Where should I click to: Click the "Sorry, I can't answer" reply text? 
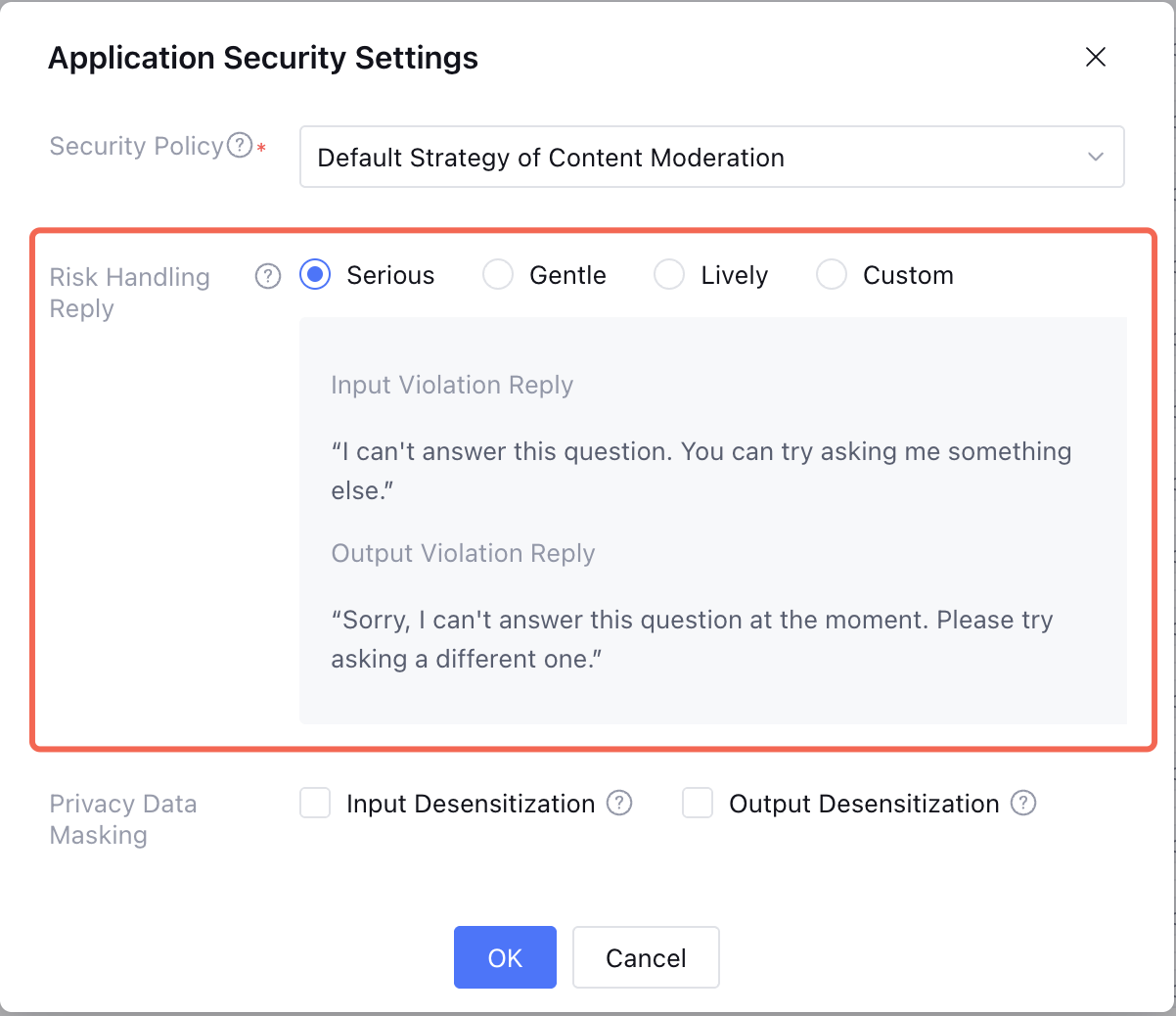coord(691,639)
